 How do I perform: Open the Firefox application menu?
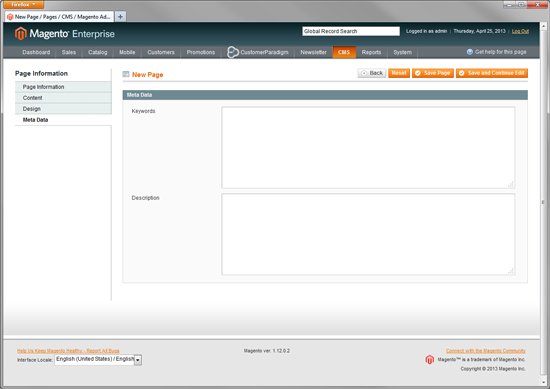[x=24, y=5]
